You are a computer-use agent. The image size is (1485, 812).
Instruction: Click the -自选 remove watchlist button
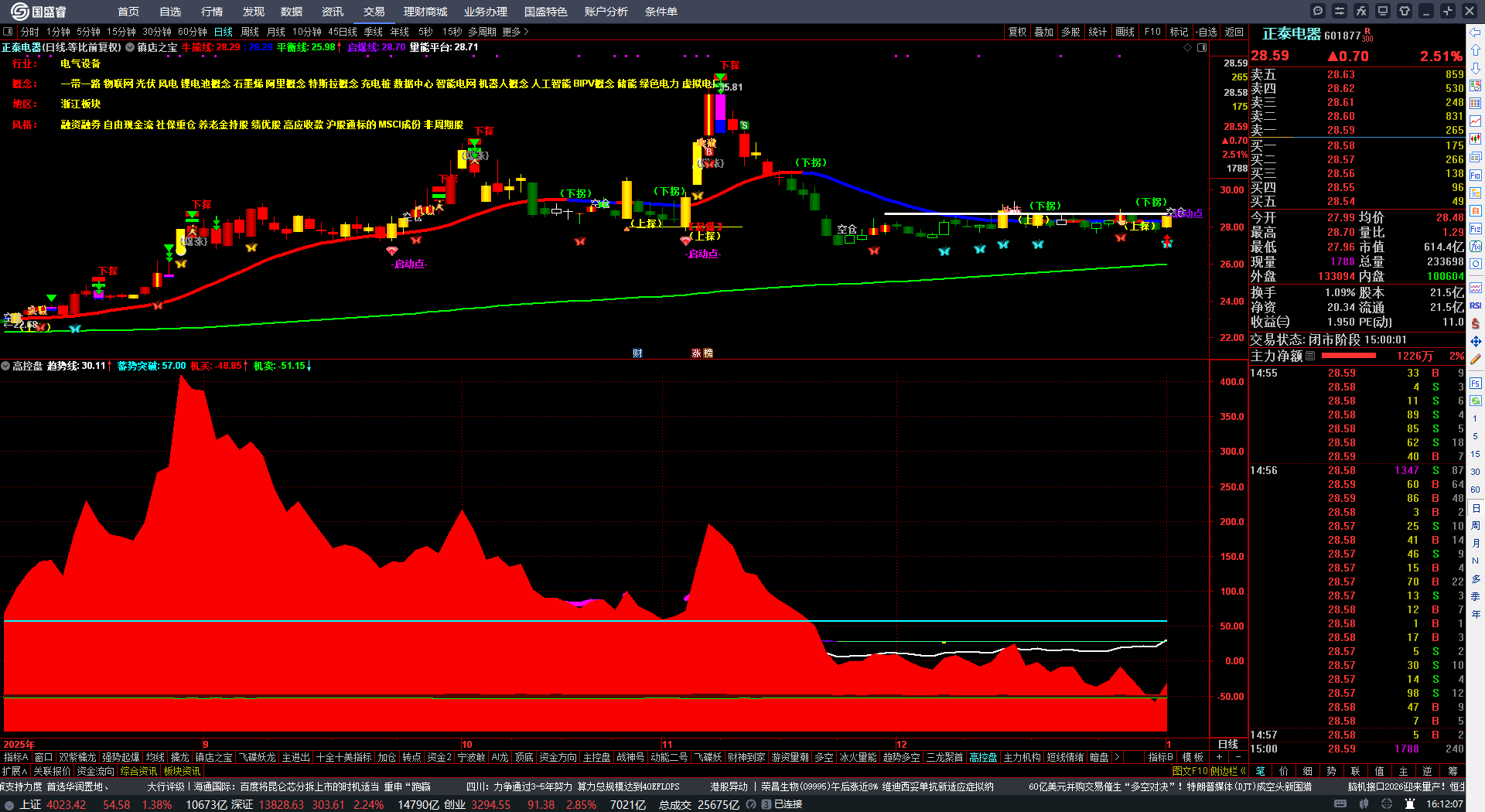point(1206,32)
